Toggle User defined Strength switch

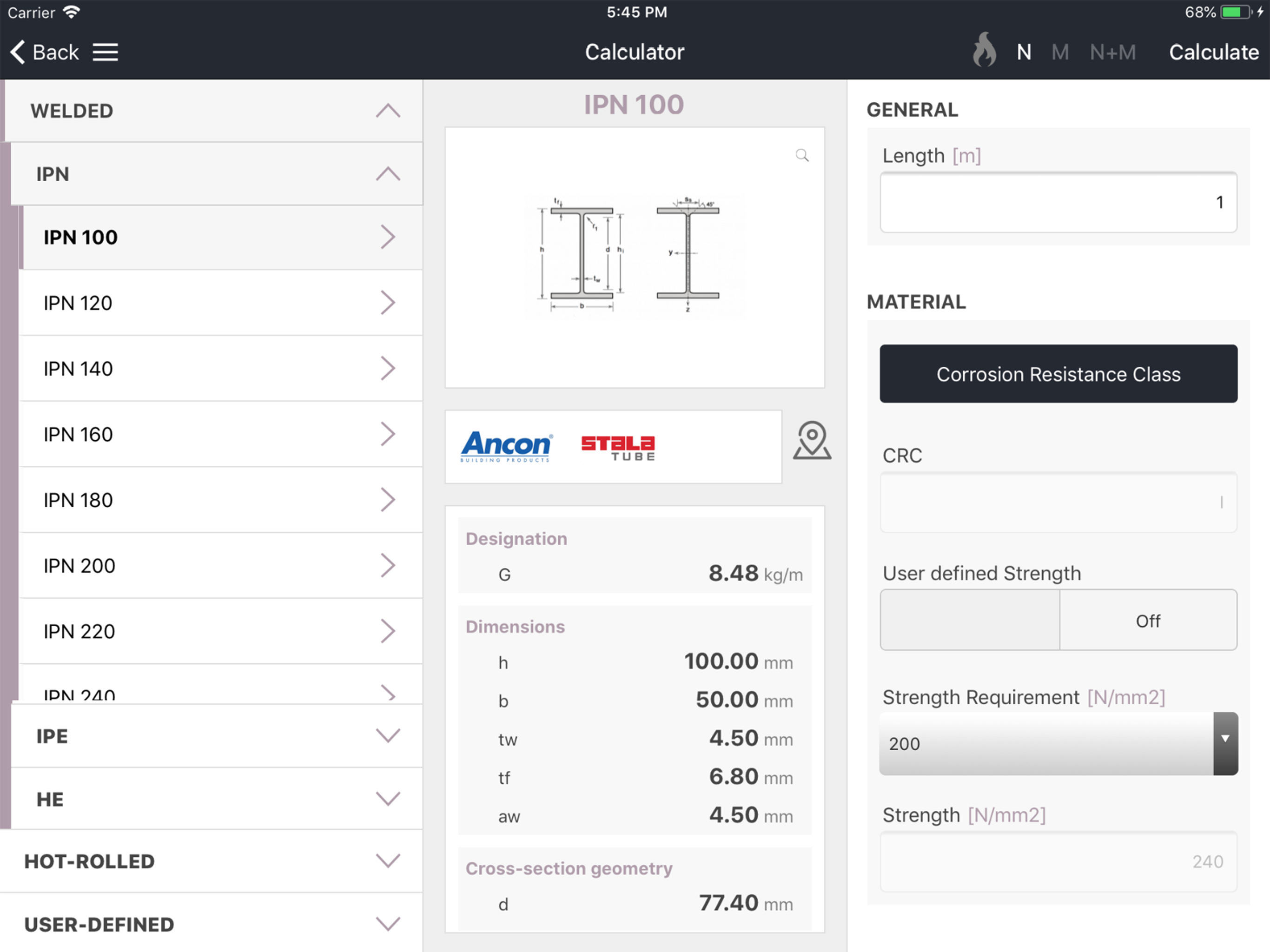point(1058,620)
